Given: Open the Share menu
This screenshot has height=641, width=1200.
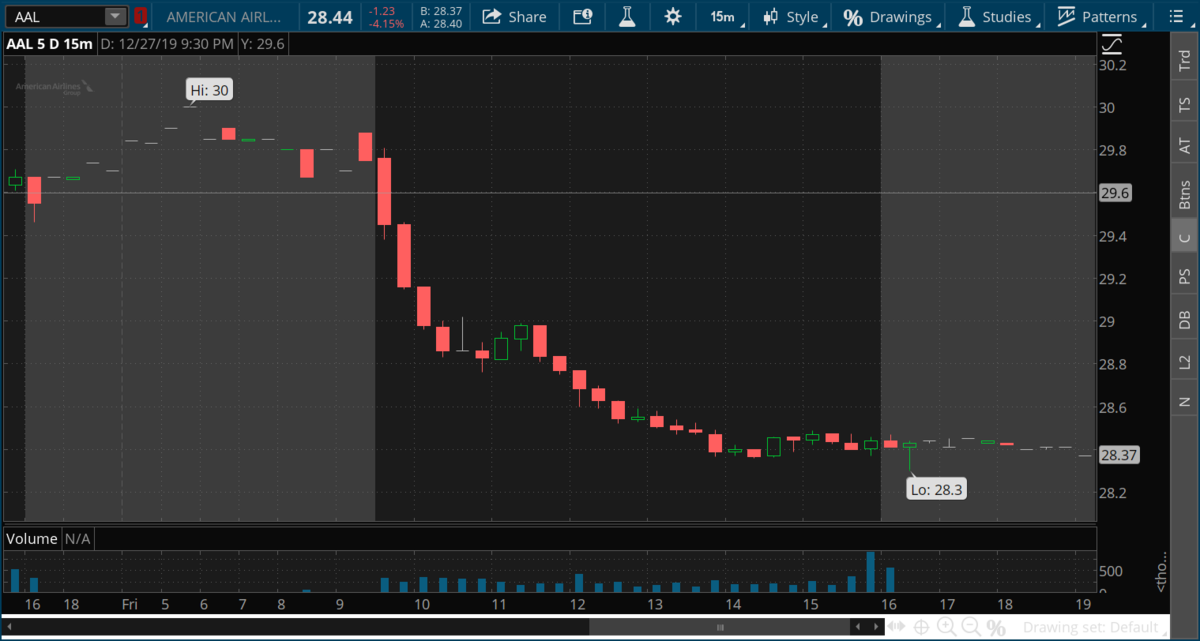Looking at the screenshot, I should [514, 16].
